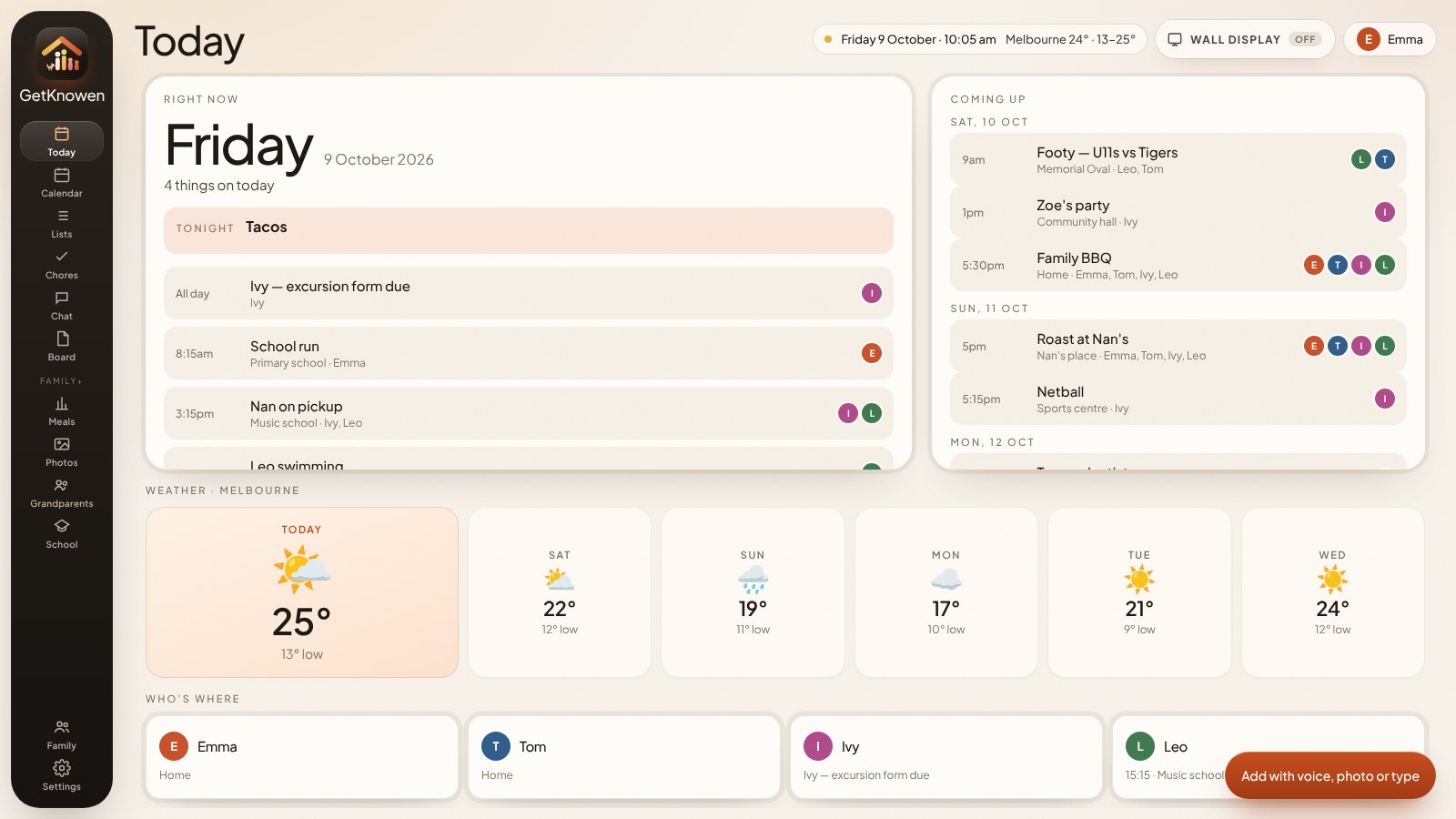Open Sunday's weather forecast card
This screenshot has width=1456, height=819.
pyautogui.click(x=753, y=592)
